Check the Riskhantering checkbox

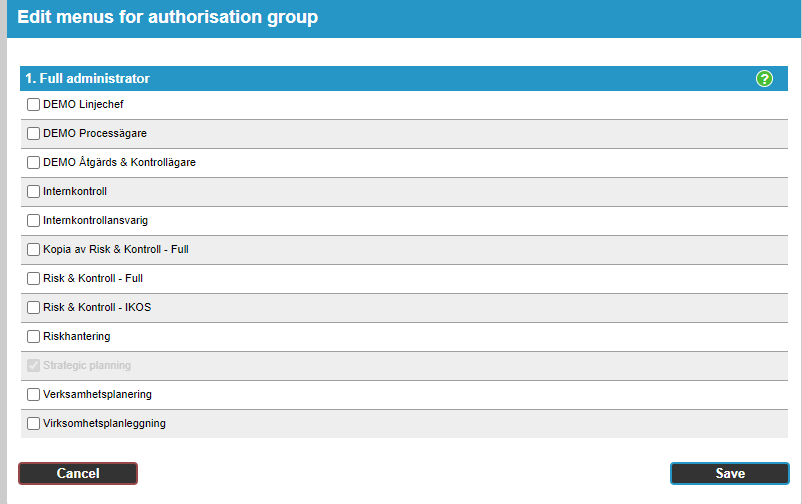[x=33, y=337]
